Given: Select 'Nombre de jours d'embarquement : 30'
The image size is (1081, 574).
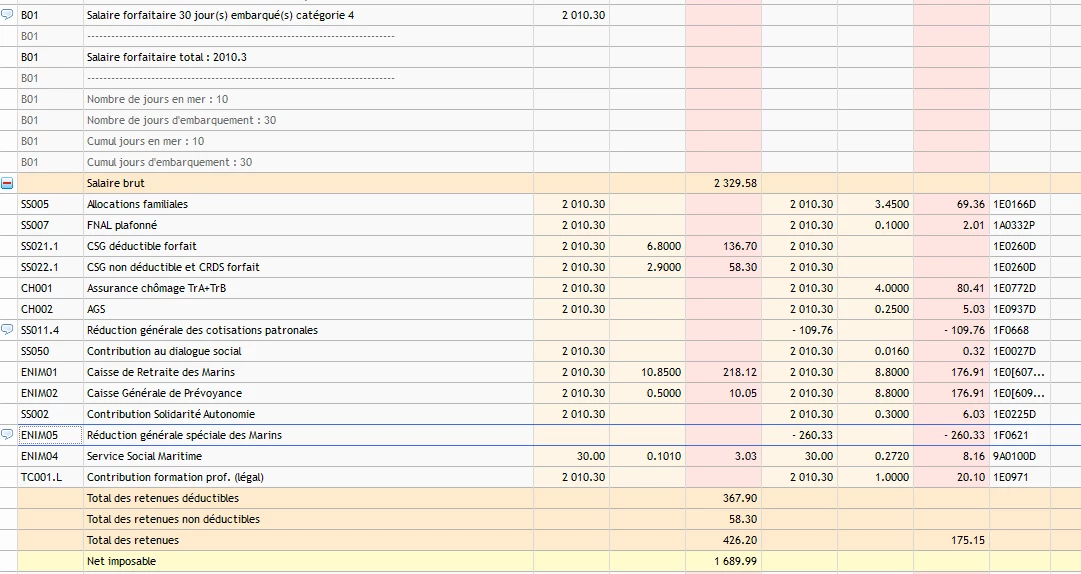Looking at the screenshot, I should pyautogui.click(x=181, y=120).
